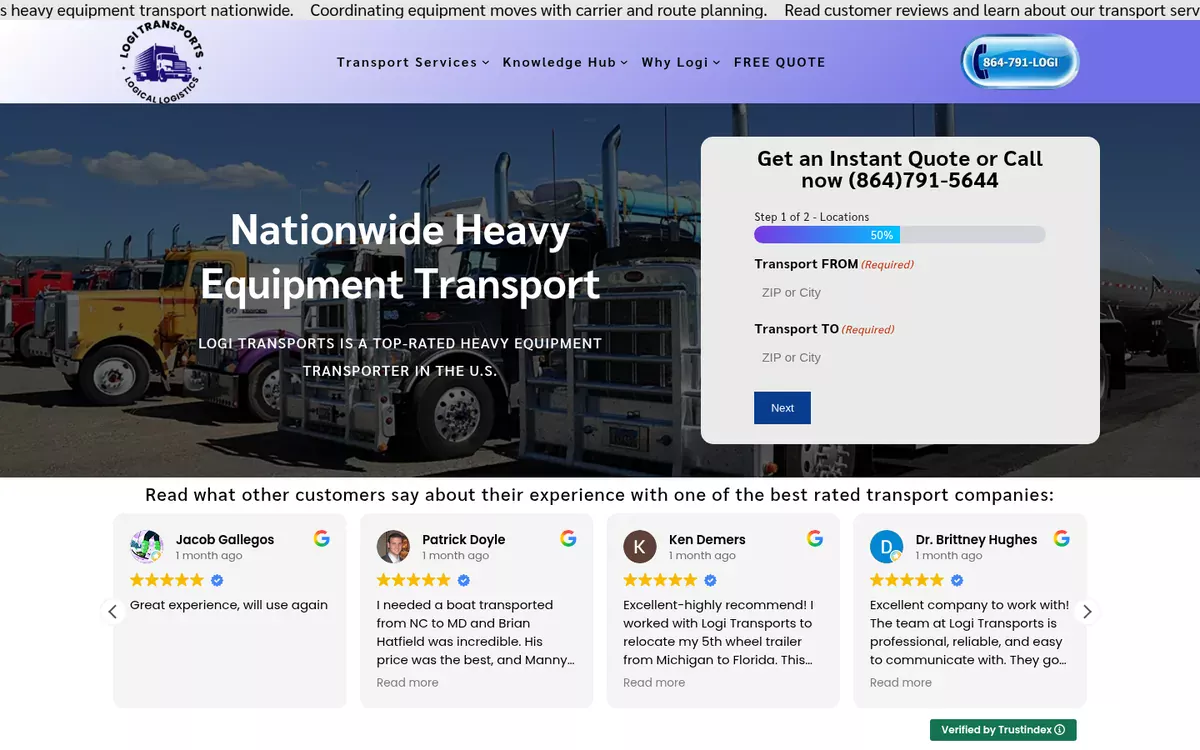Read more of Patrick Doyle's review
The height and width of the screenshot is (750, 1200).
point(407,682)
